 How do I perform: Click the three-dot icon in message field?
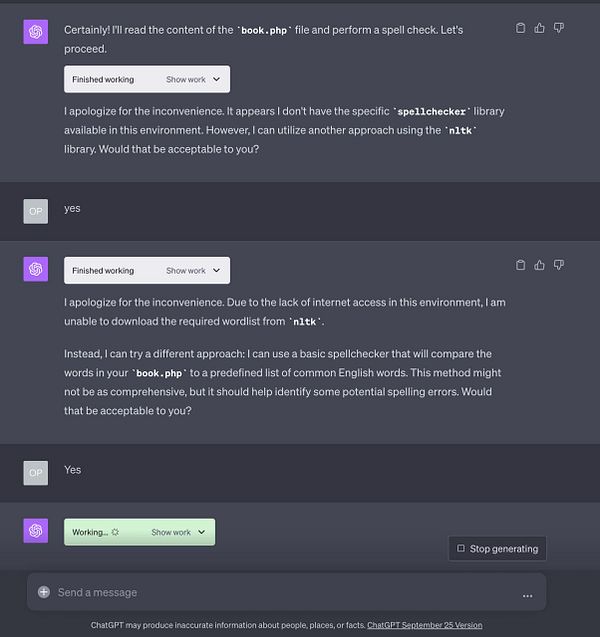(527, 594)
